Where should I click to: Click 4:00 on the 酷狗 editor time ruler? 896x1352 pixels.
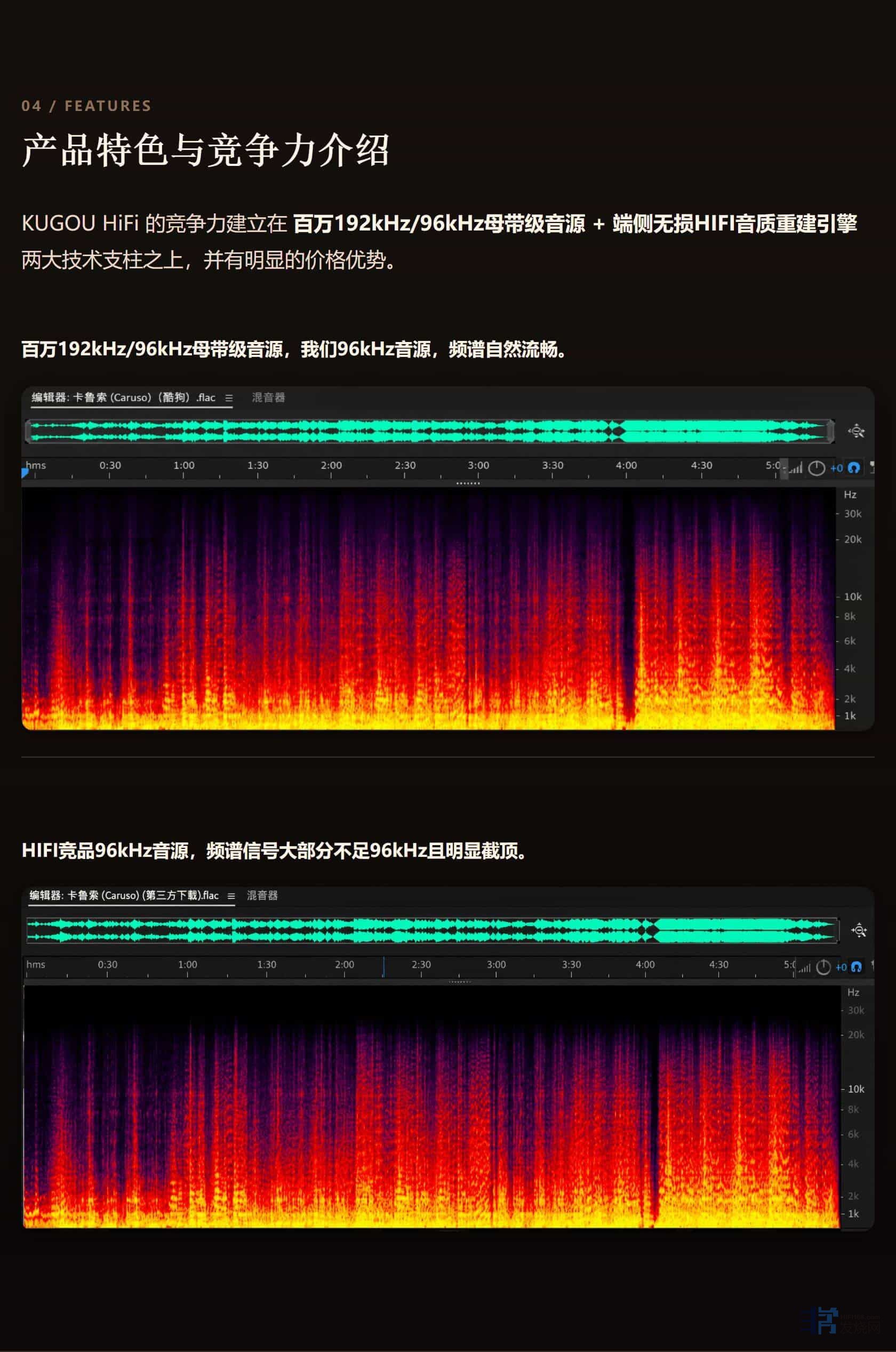pyautogui.click(x=626, y=465)
